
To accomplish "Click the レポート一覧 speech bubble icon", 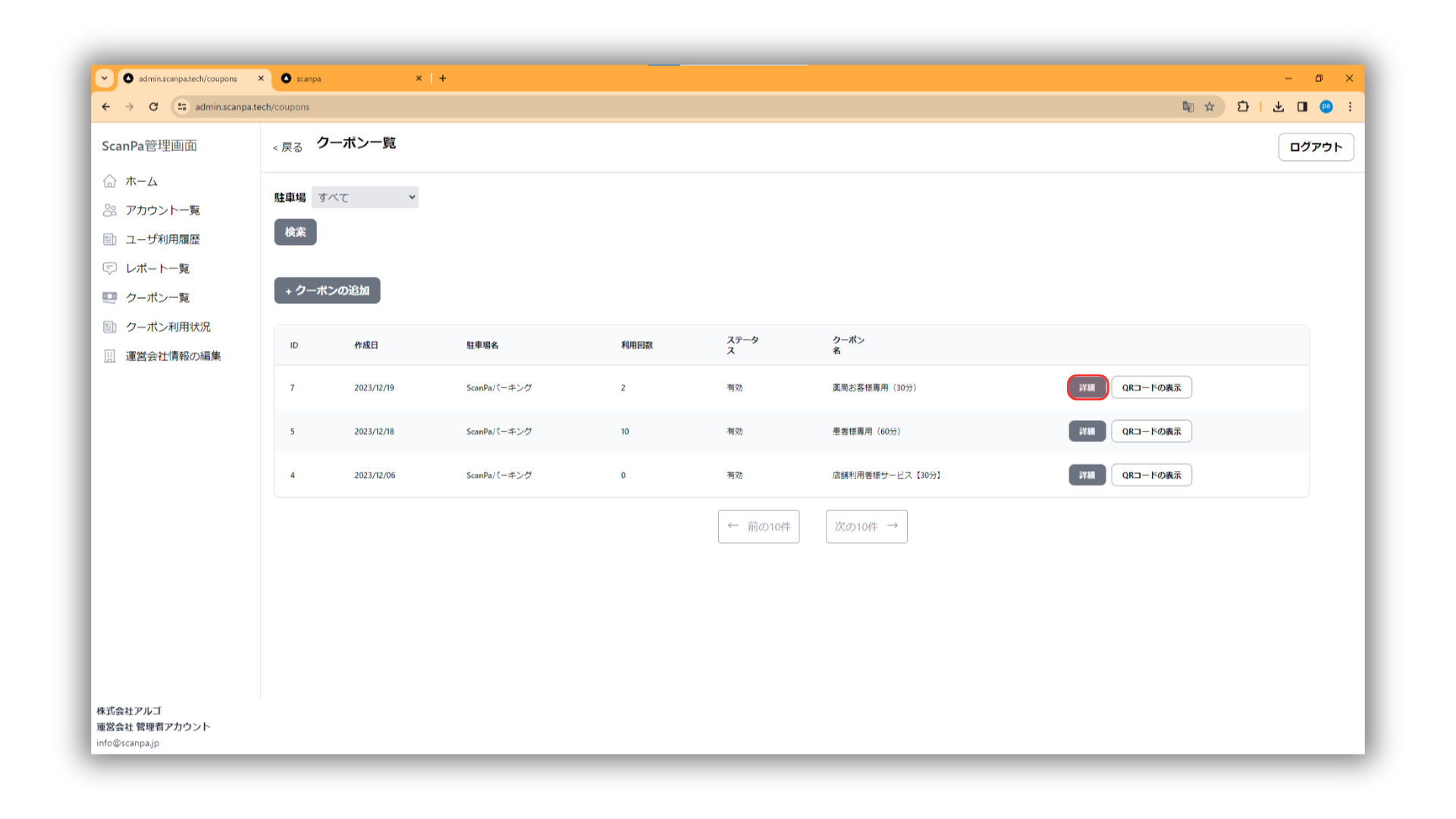I will tap(110, 268).
